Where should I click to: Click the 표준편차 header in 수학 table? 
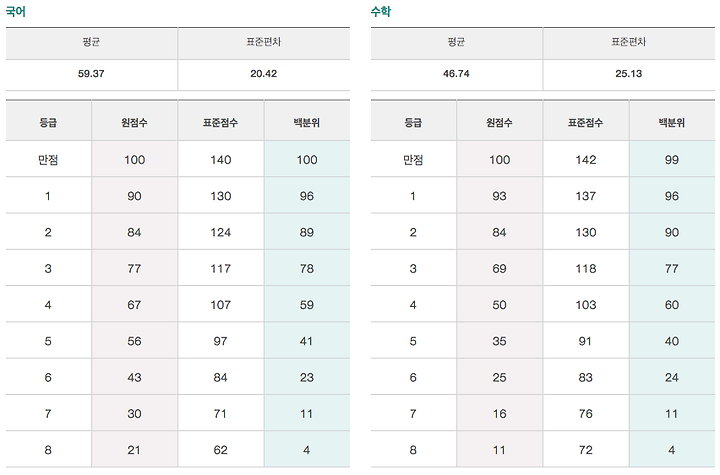pyautogui.click(x=629, y=42)
